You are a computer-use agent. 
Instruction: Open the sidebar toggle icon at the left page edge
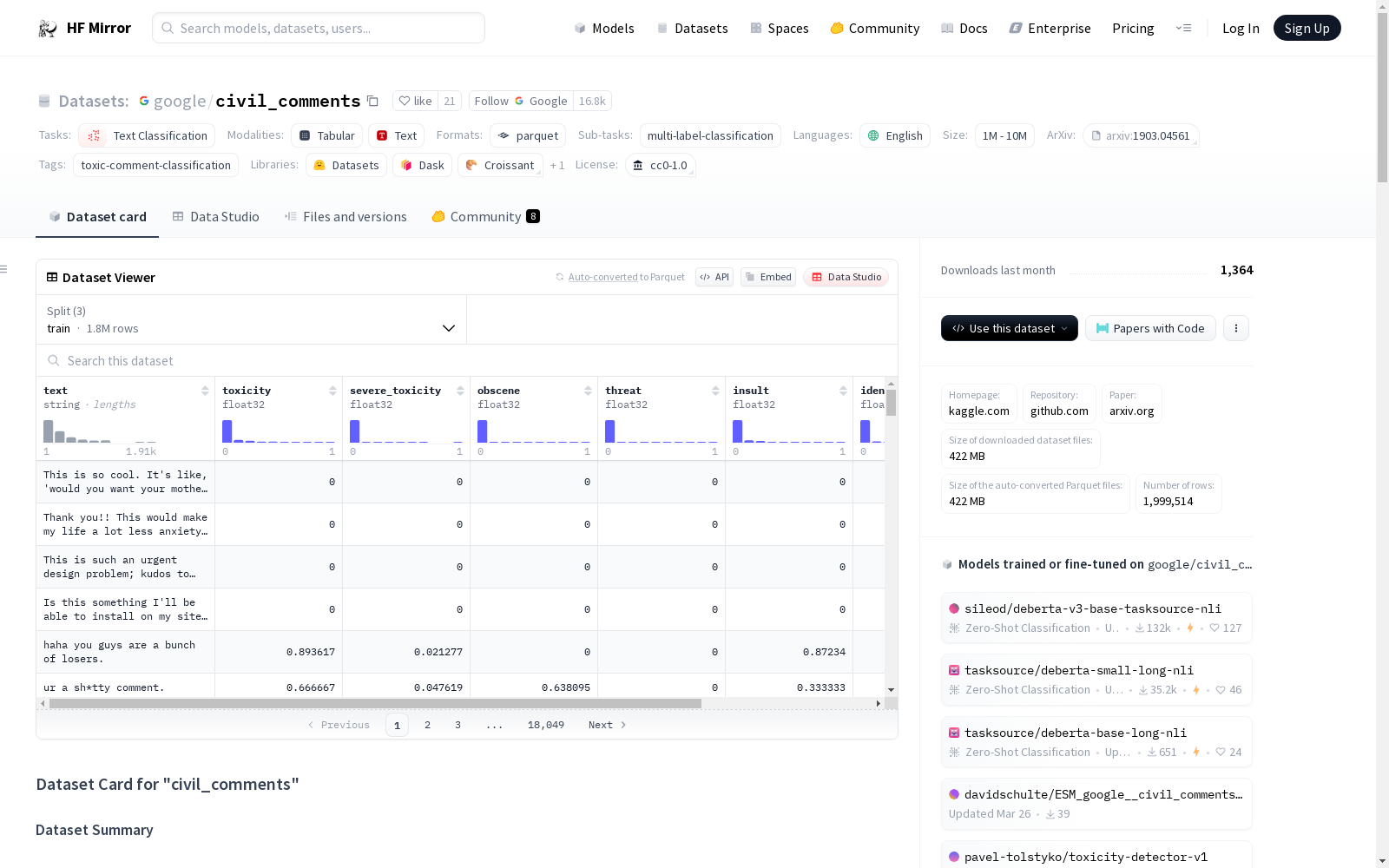3,269
